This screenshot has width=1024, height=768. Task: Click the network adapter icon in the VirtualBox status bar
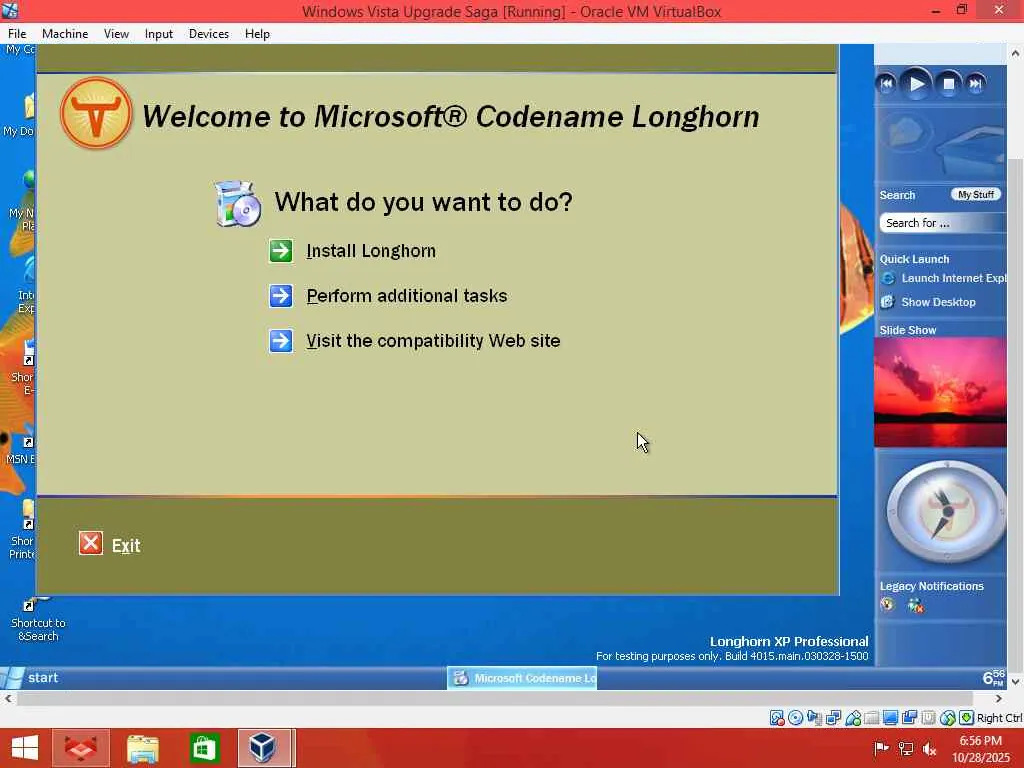point(833,718)
